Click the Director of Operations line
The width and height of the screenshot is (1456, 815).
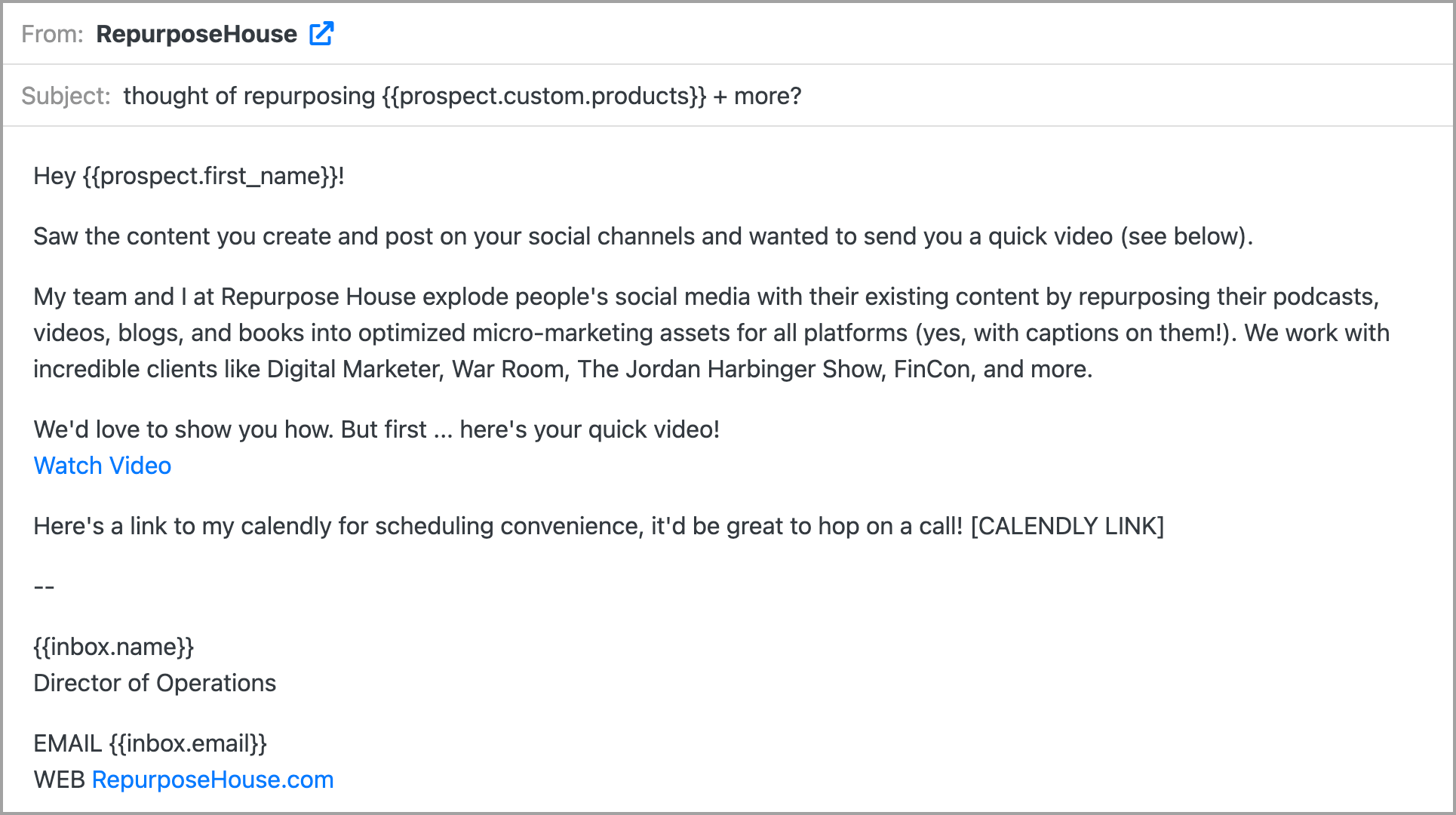tap(155, 683)
